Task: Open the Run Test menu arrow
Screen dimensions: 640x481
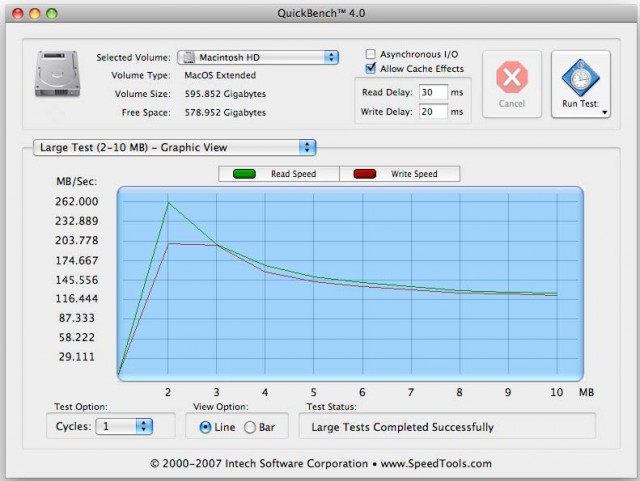Action: 604,112
